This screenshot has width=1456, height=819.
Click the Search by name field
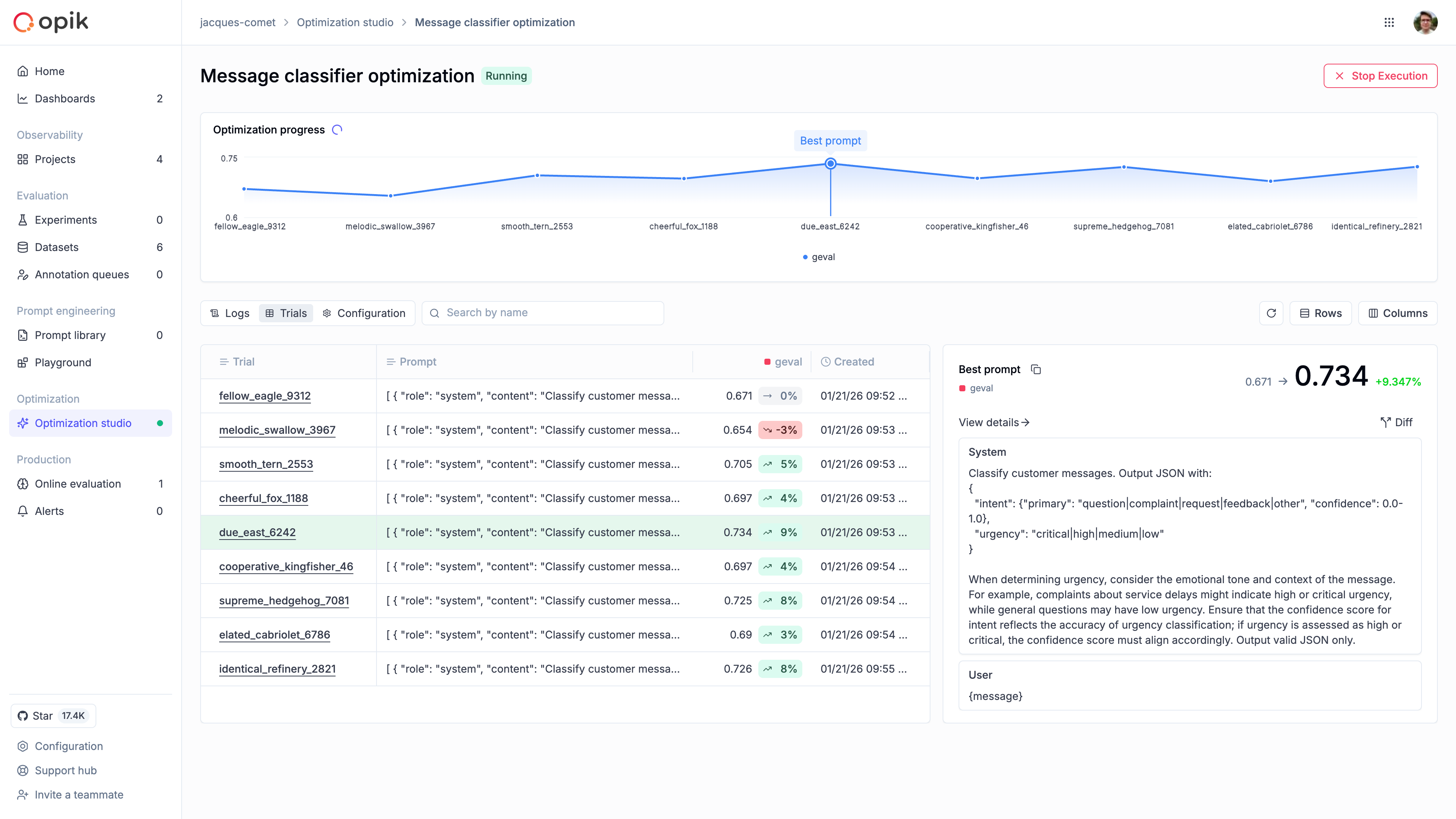pos(542,312)
